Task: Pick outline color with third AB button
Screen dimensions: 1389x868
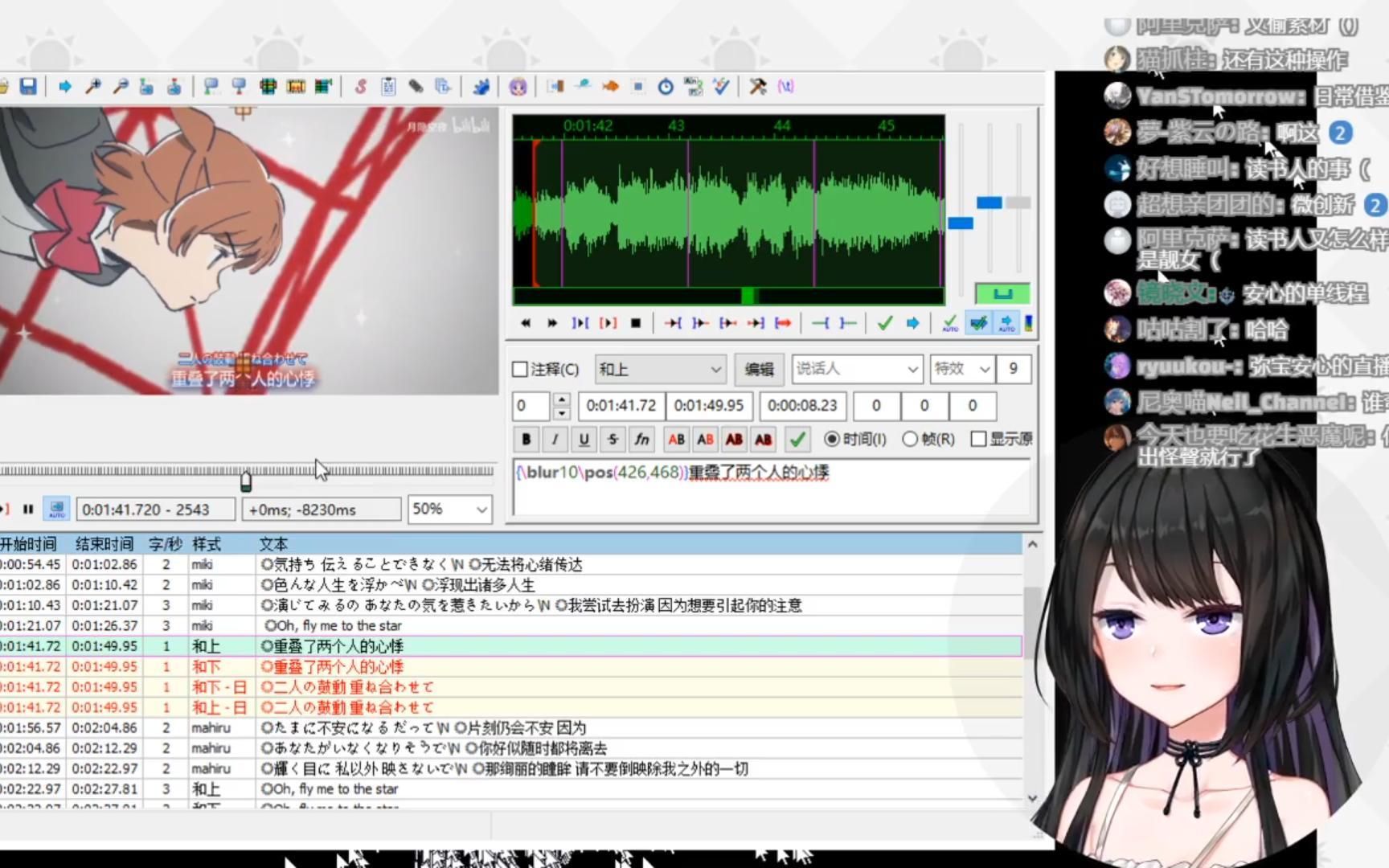Action: (x=735, y=439)
